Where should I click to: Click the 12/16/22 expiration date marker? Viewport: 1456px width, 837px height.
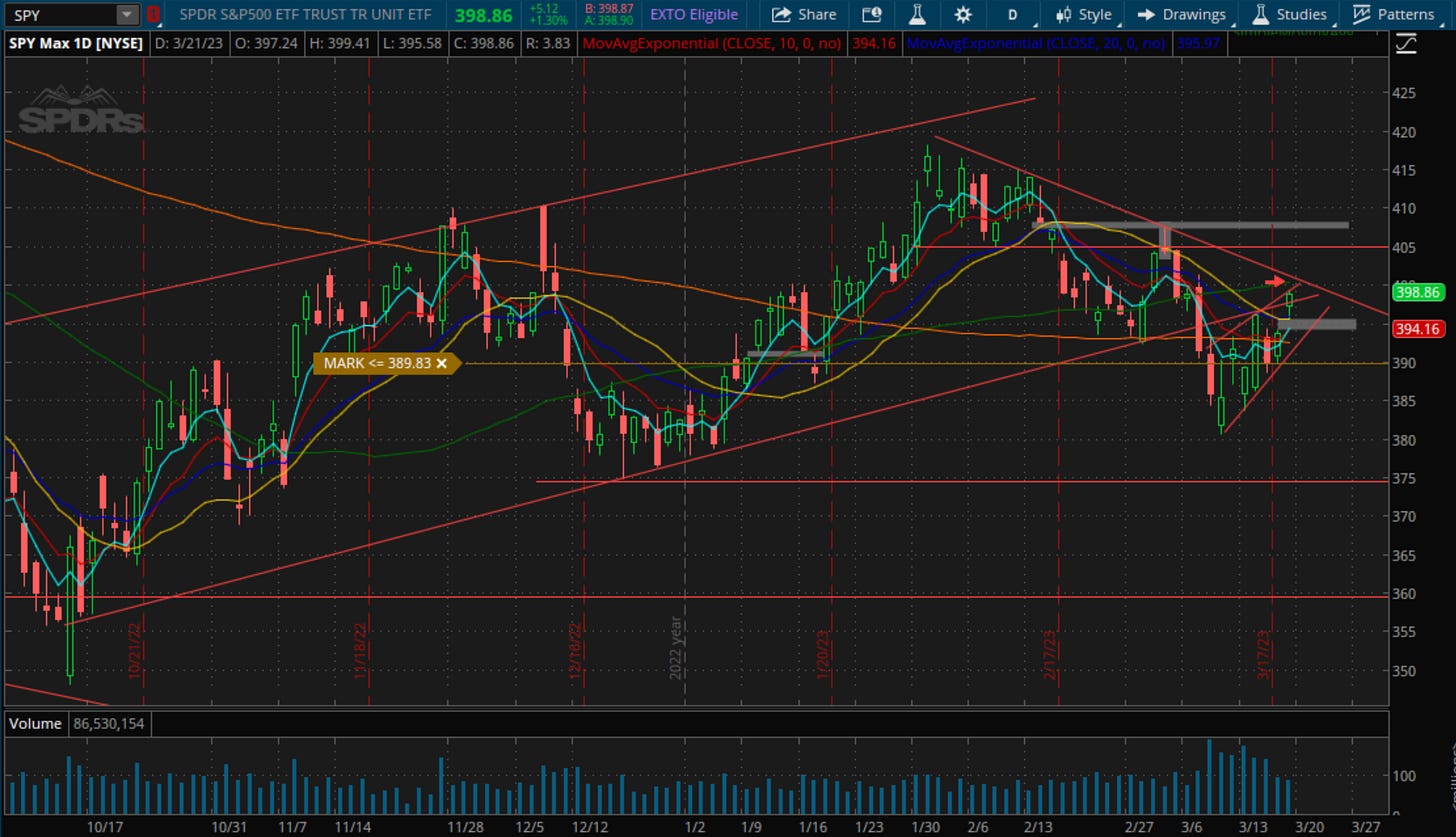574,651
